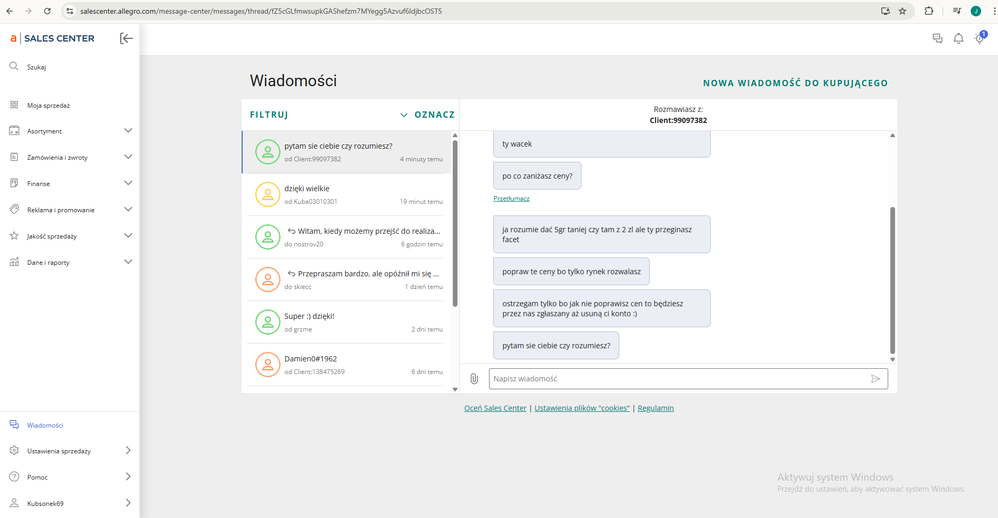The width and height of the screenshot is (998, 518).
Task: Click NOWA WIADOMOŚĆ DO KUPUJĄCEGO button
Action: coord(795,83)
